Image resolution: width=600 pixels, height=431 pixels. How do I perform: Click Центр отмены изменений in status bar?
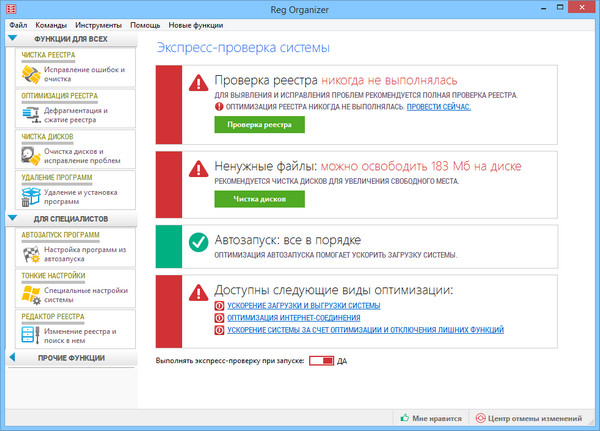click(x=534, y=417)
